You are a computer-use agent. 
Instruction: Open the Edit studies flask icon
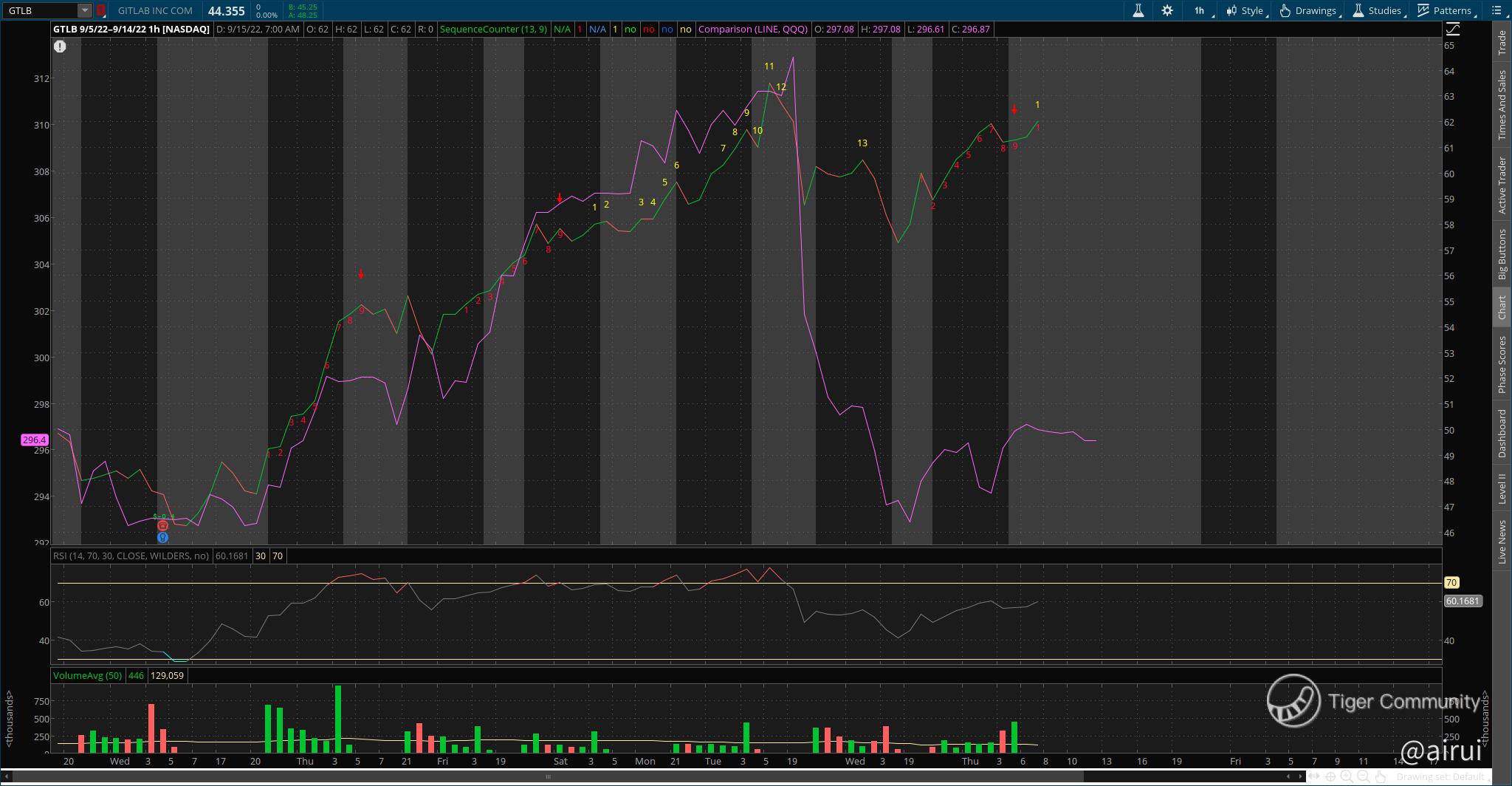[x=1138, y=10]
